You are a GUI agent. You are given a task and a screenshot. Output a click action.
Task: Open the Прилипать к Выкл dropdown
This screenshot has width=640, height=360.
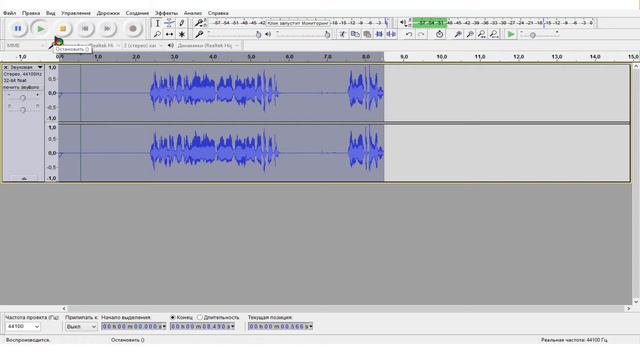[81, 327]
